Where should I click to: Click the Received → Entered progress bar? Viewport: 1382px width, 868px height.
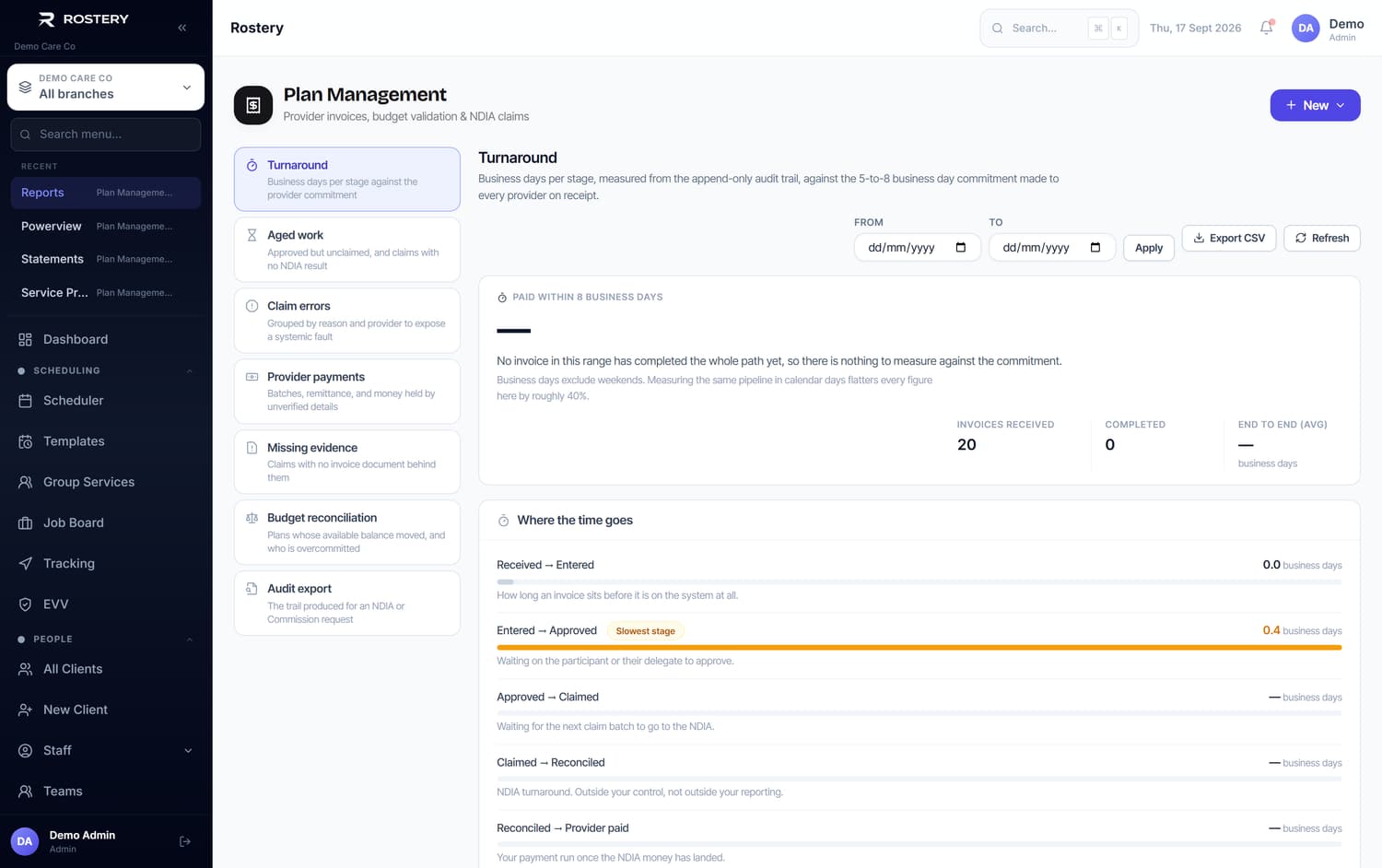coord(919,582)
